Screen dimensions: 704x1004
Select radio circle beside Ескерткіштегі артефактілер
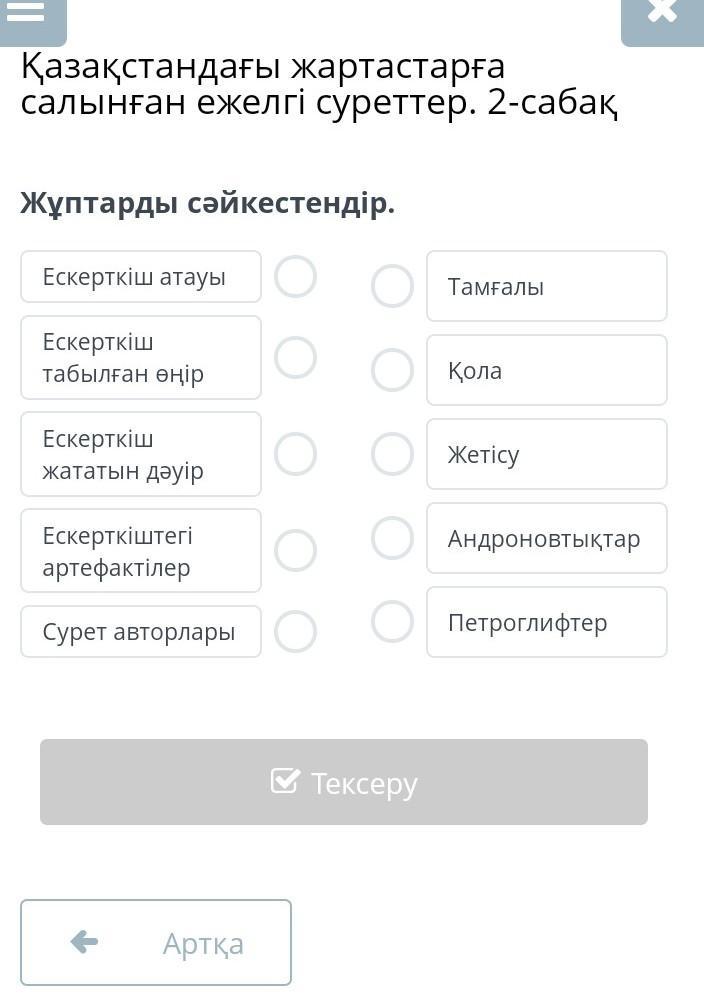[x=296, y=550]
